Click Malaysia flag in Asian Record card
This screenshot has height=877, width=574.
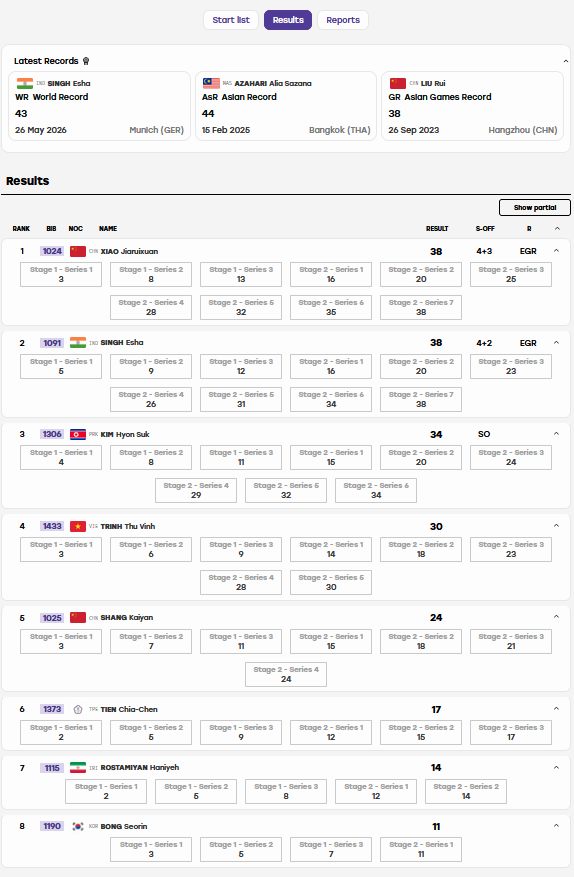coord(211,83)
